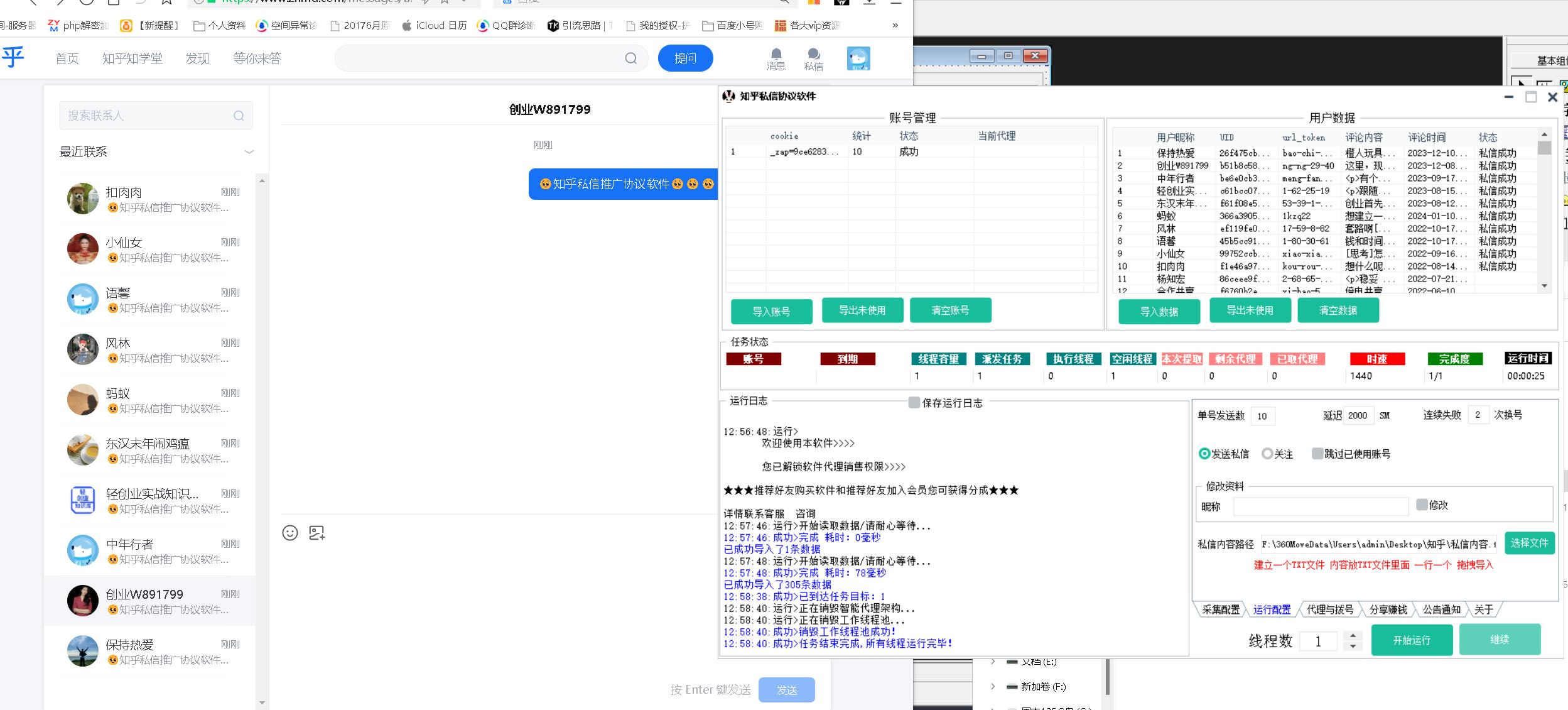Select the 关注 radio button
Viewport: 1568px width, 710px height.
coord(1267,454)
